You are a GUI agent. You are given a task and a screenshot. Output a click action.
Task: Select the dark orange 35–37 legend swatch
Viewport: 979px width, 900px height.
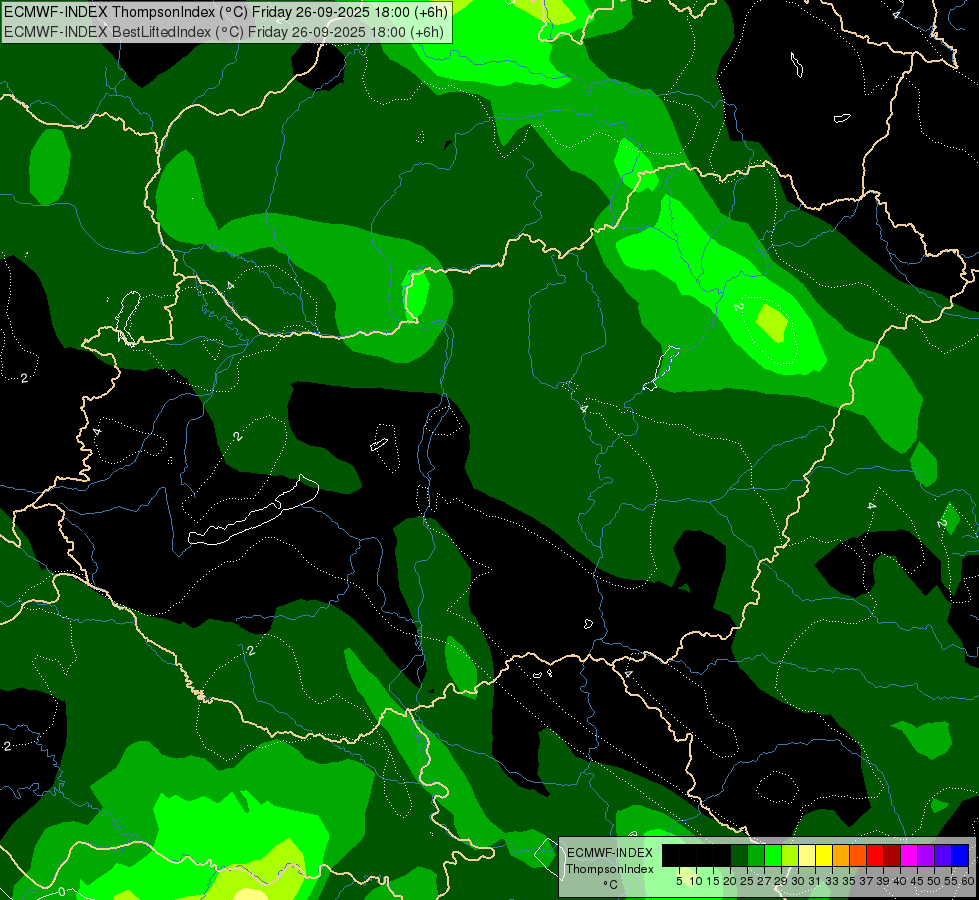click(x=858, y=855)
